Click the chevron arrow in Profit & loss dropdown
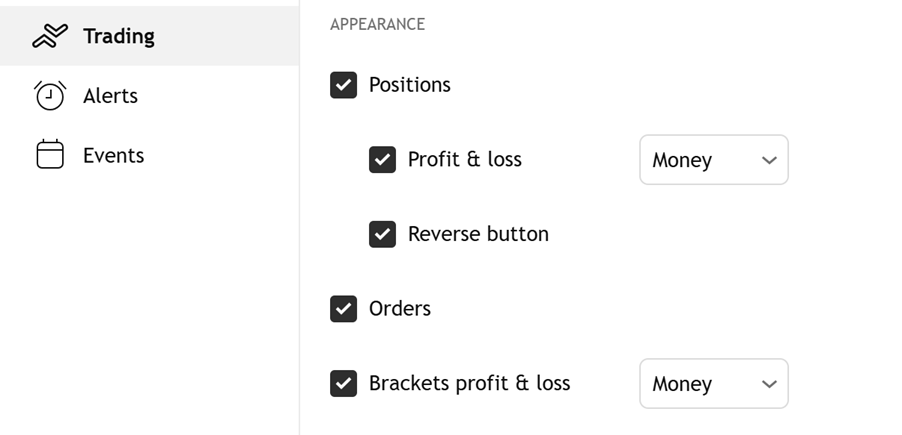The width and height of the screenshot is (902, 435). (768, 160)
